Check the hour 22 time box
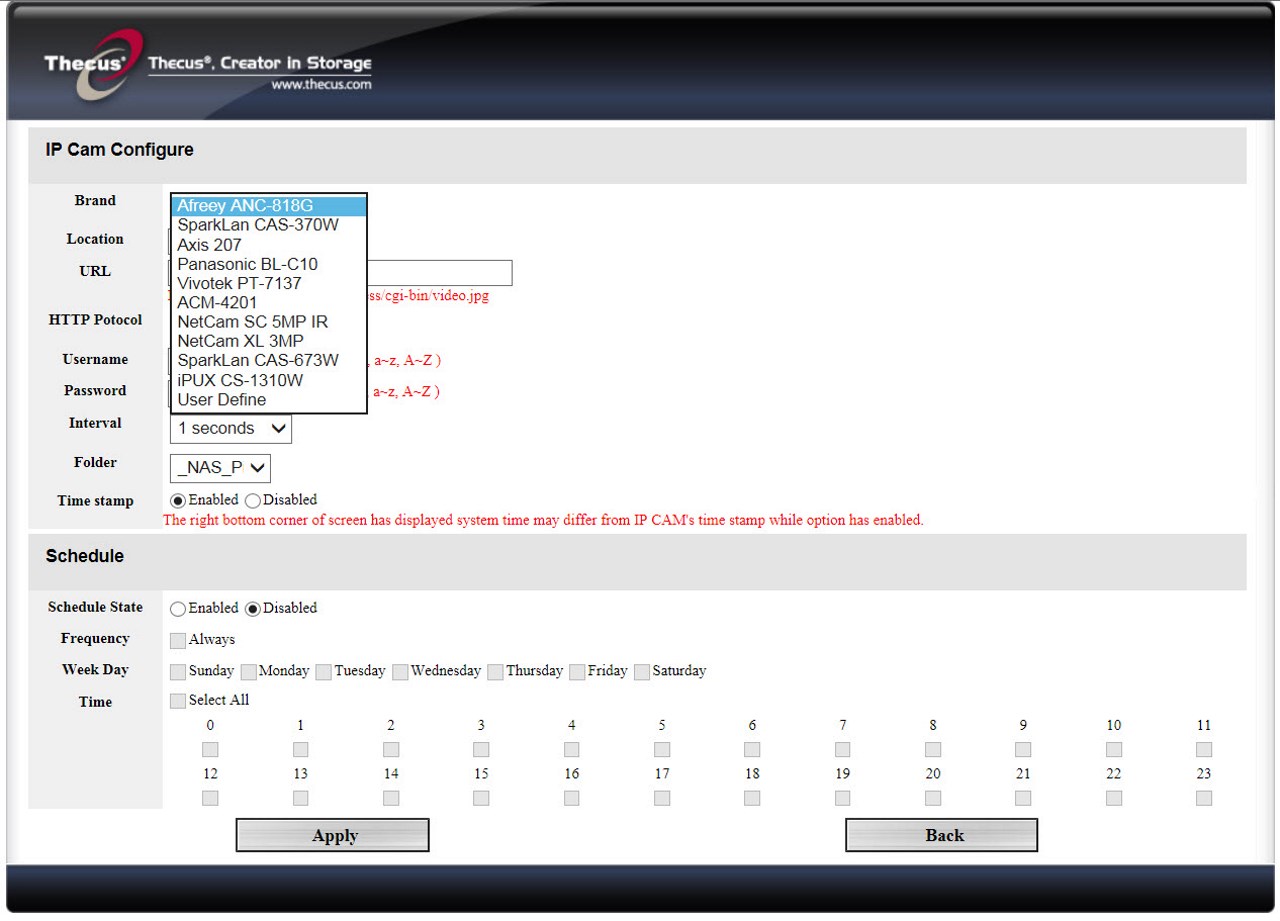 tap(1114, 798)
